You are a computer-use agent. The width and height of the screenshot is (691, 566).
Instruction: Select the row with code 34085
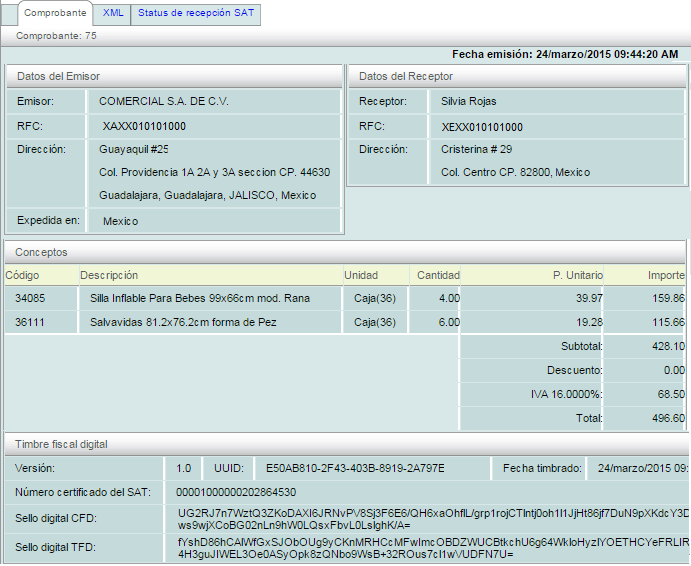coord(31,298)
